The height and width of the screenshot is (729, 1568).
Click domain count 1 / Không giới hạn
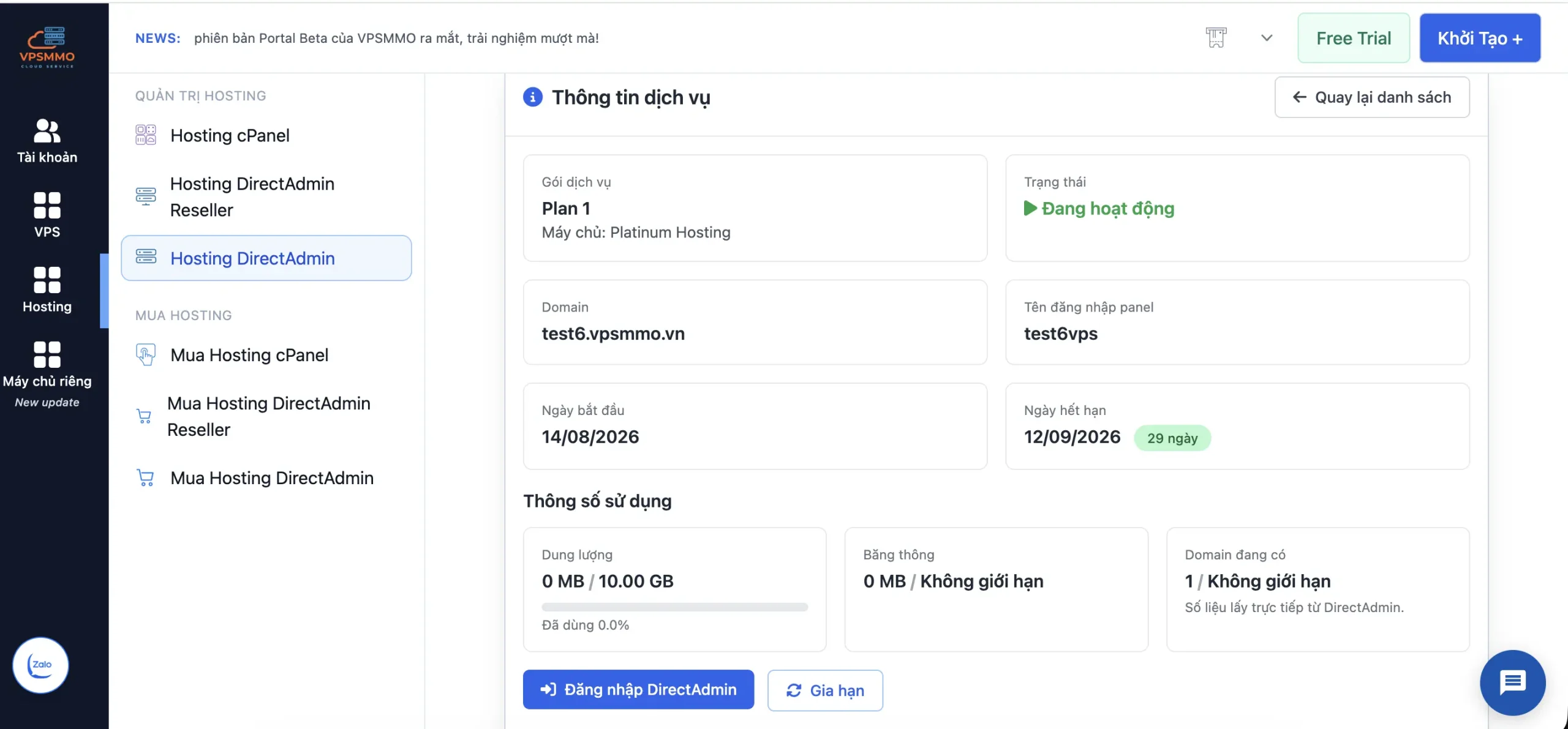point(1257,581)
